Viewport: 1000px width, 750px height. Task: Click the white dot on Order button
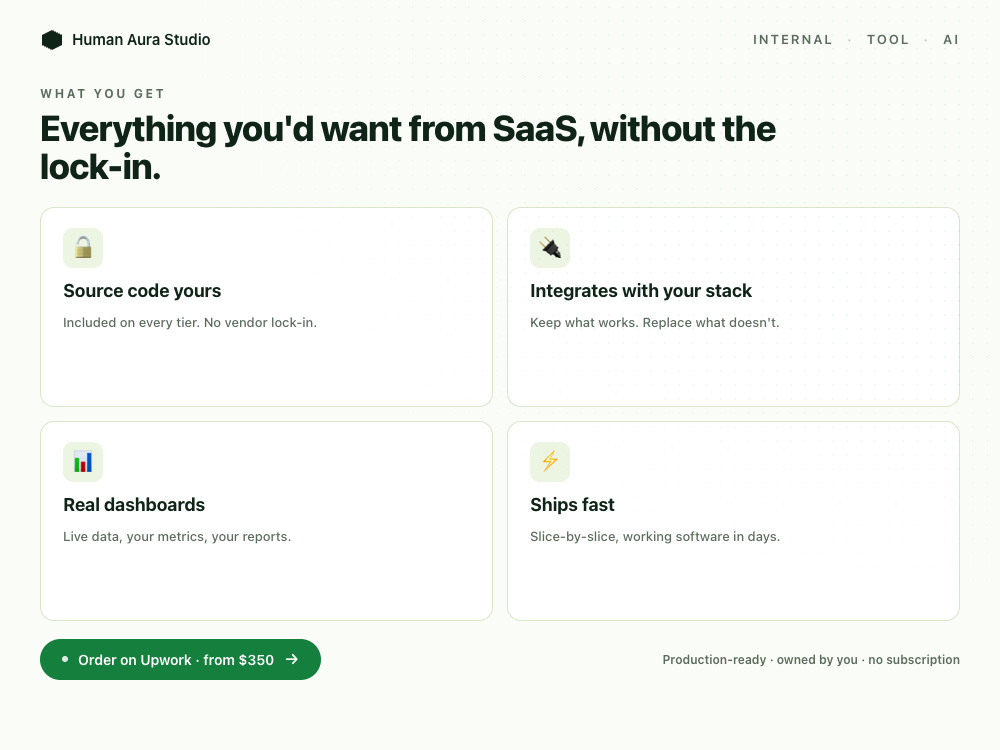[x=65, y=659]
